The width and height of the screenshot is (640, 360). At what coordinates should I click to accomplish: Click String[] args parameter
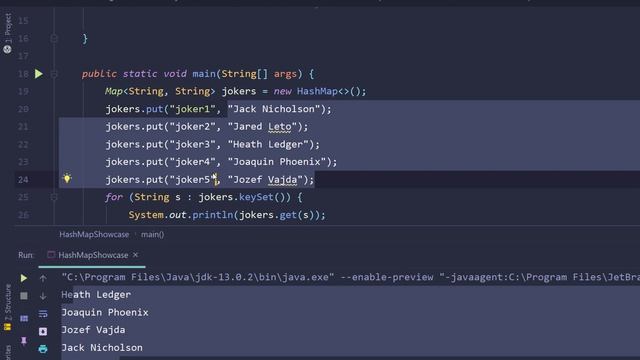259,74
